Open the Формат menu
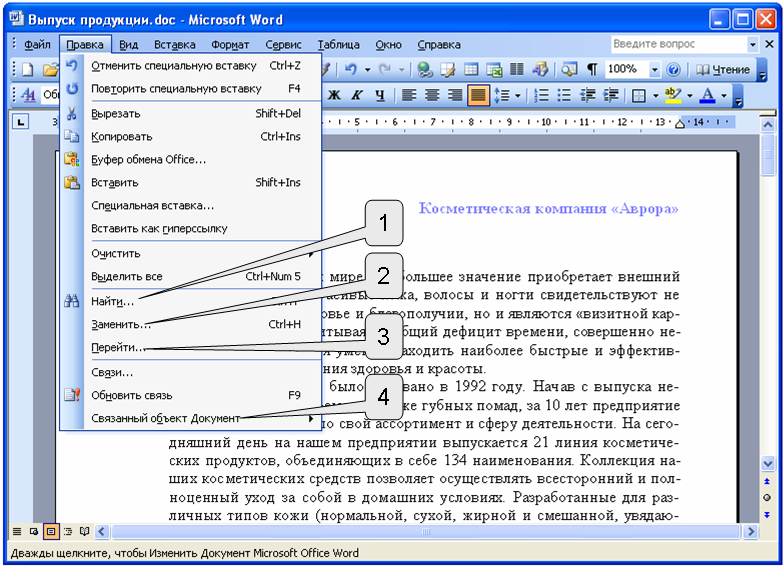Screen dimensions: 784x566 [230, 44]
